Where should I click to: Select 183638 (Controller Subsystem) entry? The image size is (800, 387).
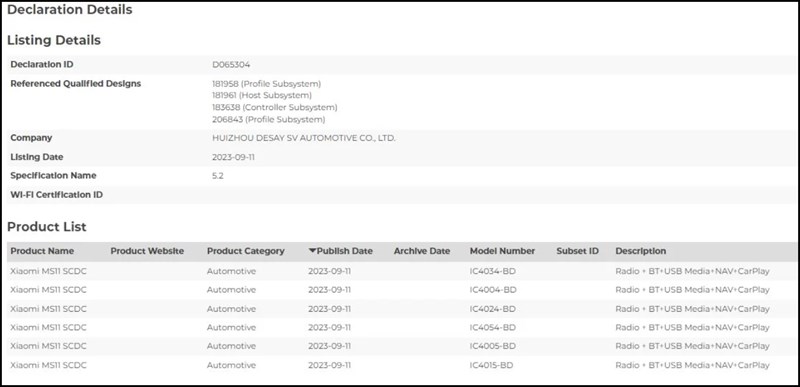click(274, 108)
